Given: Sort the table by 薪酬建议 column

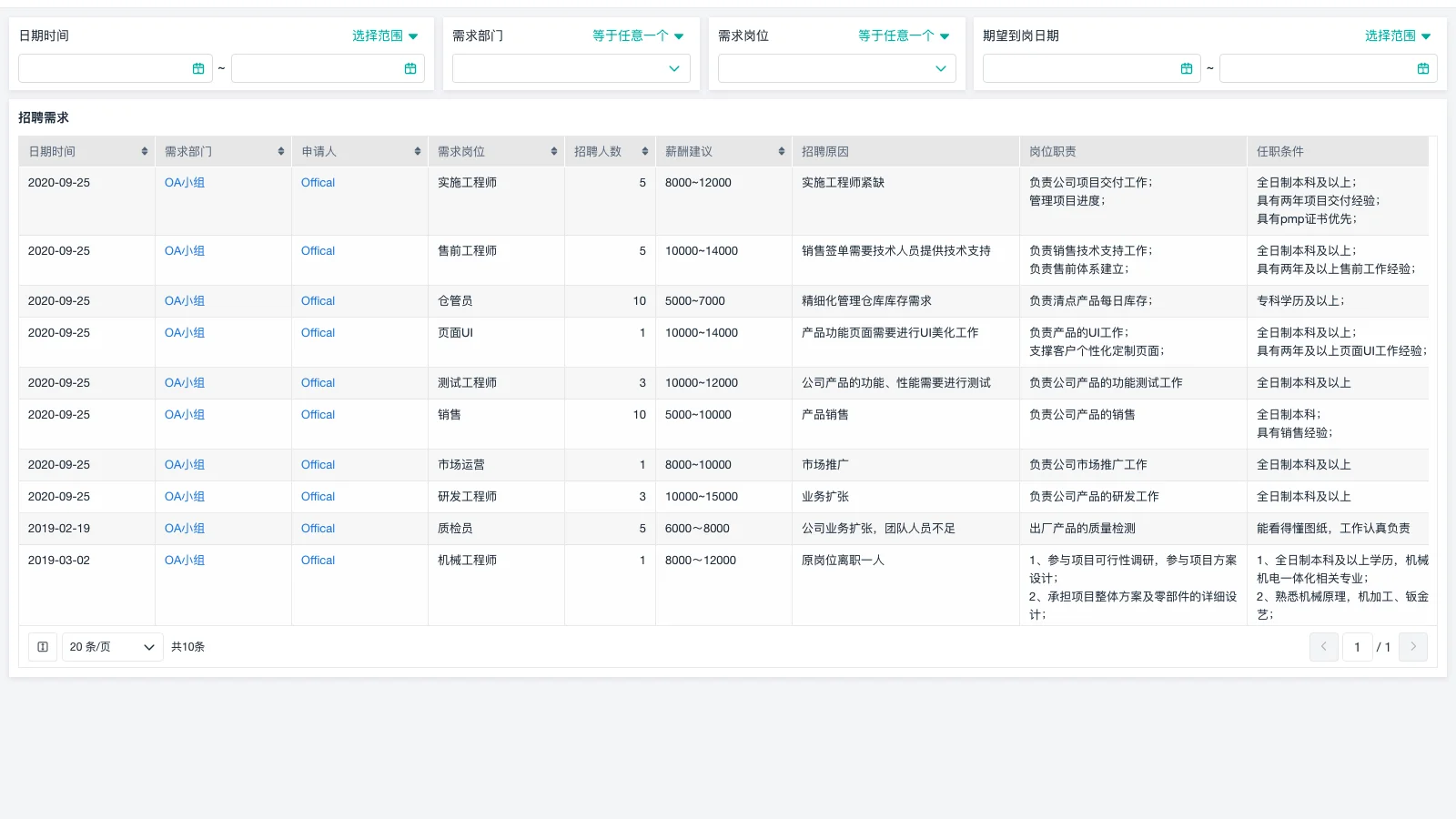Looking at the screenshot, I should pyautogui.click(x=780, y=151).
